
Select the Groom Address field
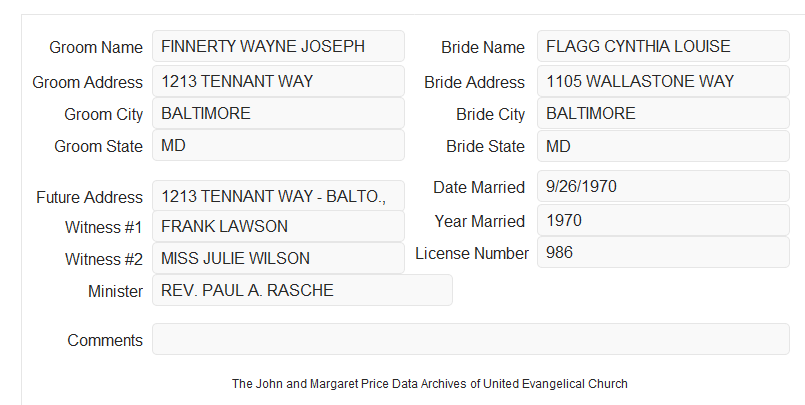(x=278, y=81)
